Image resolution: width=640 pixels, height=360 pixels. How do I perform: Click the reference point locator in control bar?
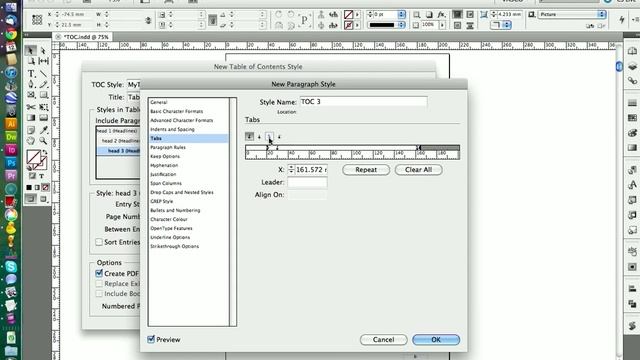tap(37, 19)
